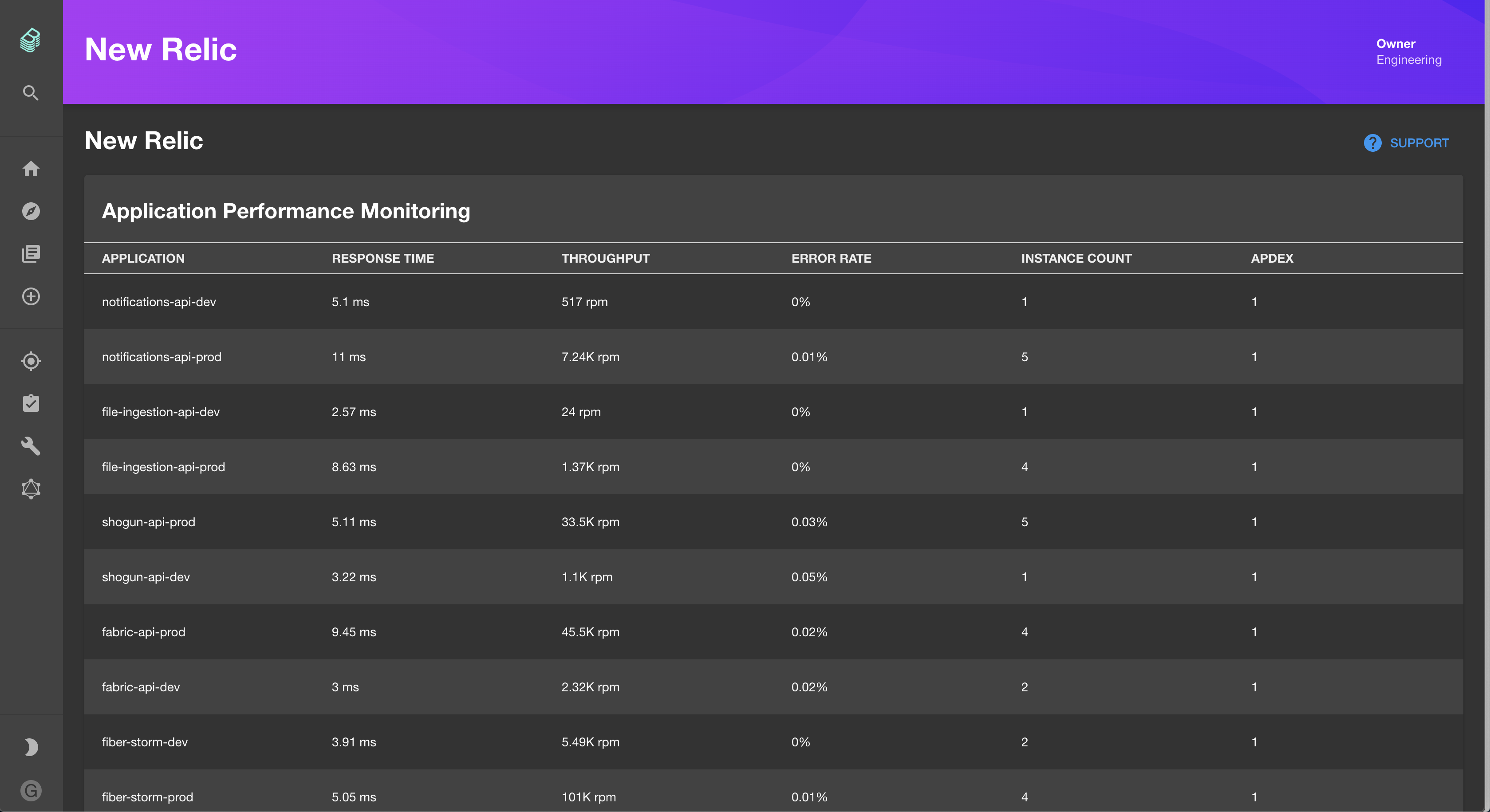This screenshot has width=1490, height=812.
Task: Click the Engineering owner link
Action: (1408, 60)
